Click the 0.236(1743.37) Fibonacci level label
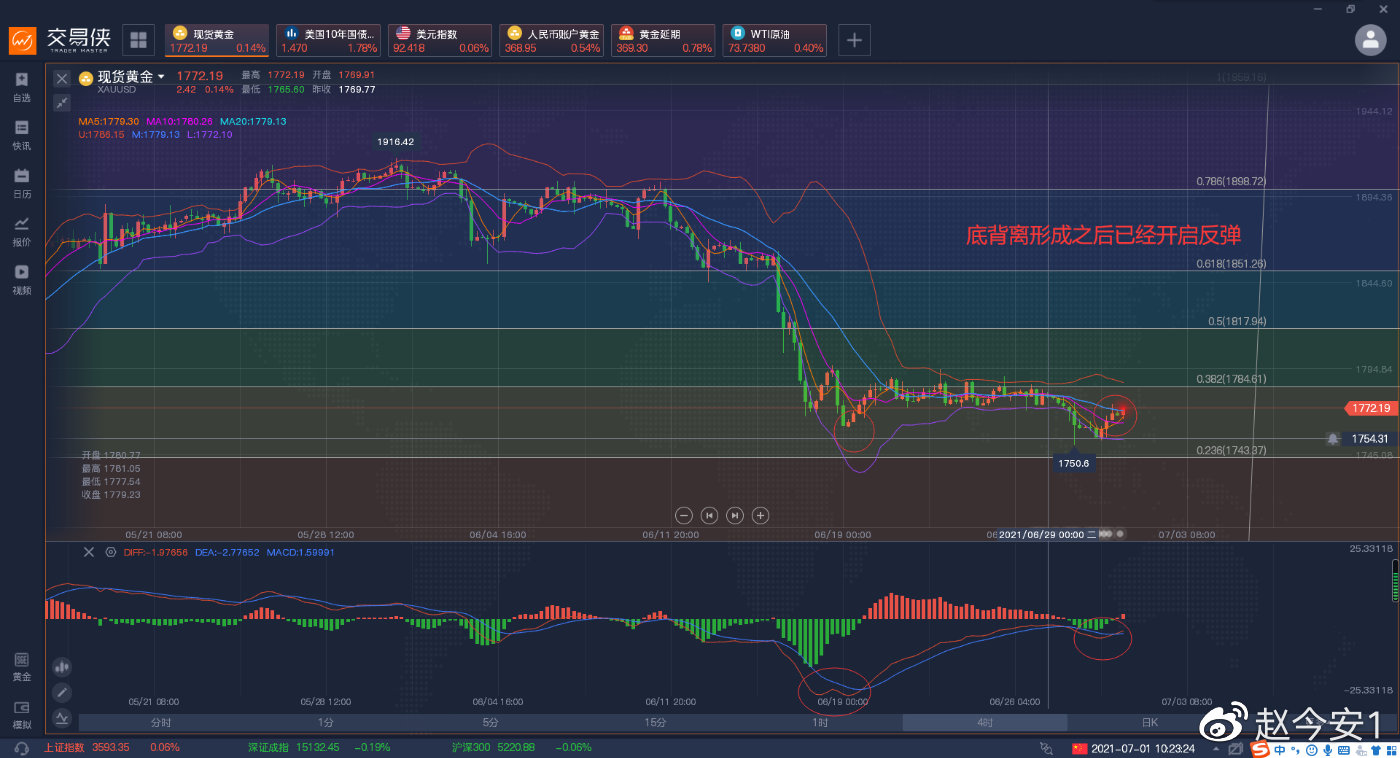Image resolution: width=1400 pixels, height=758 pixels. (x=1231, y=450)
